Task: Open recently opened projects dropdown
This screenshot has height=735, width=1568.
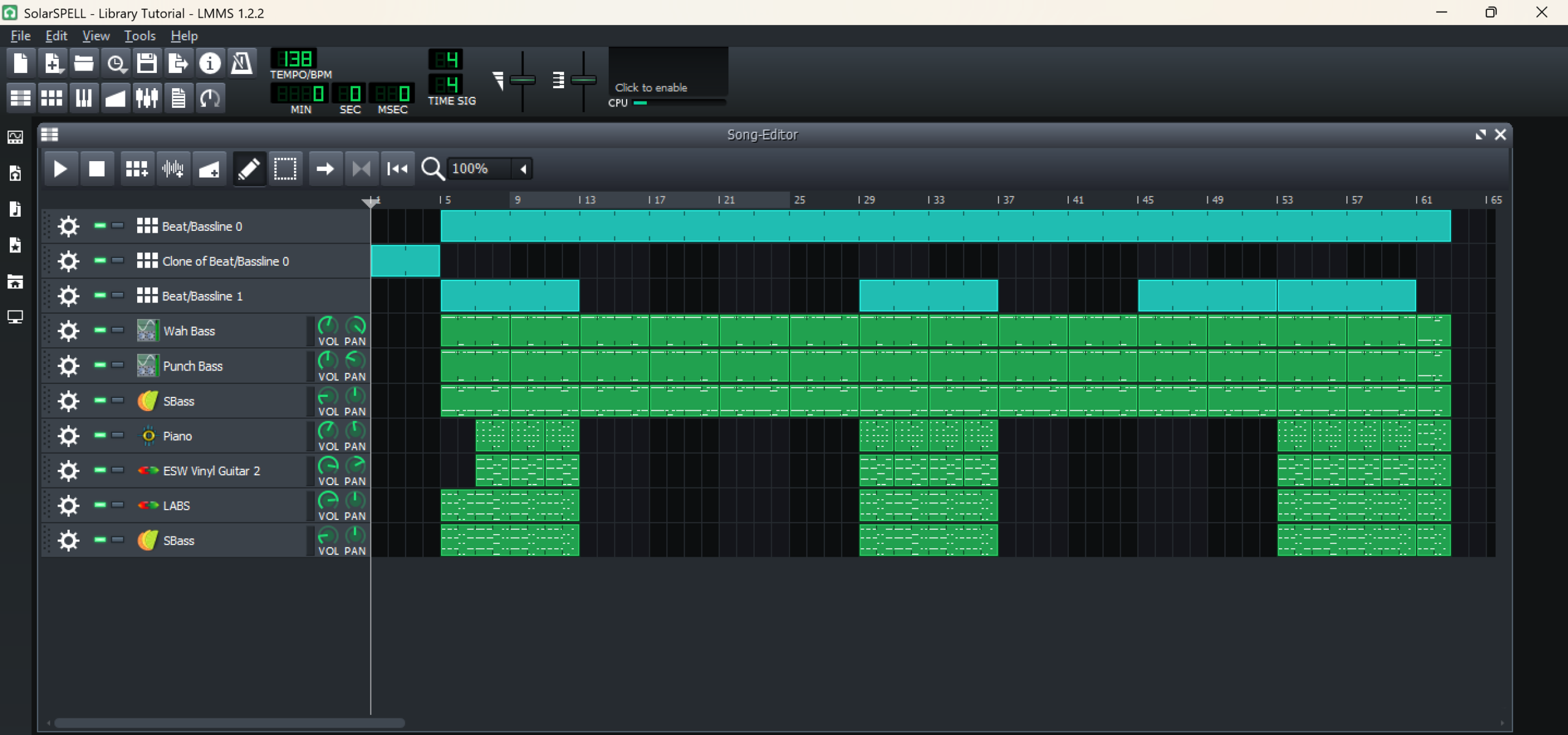Action: coord(115,63)
